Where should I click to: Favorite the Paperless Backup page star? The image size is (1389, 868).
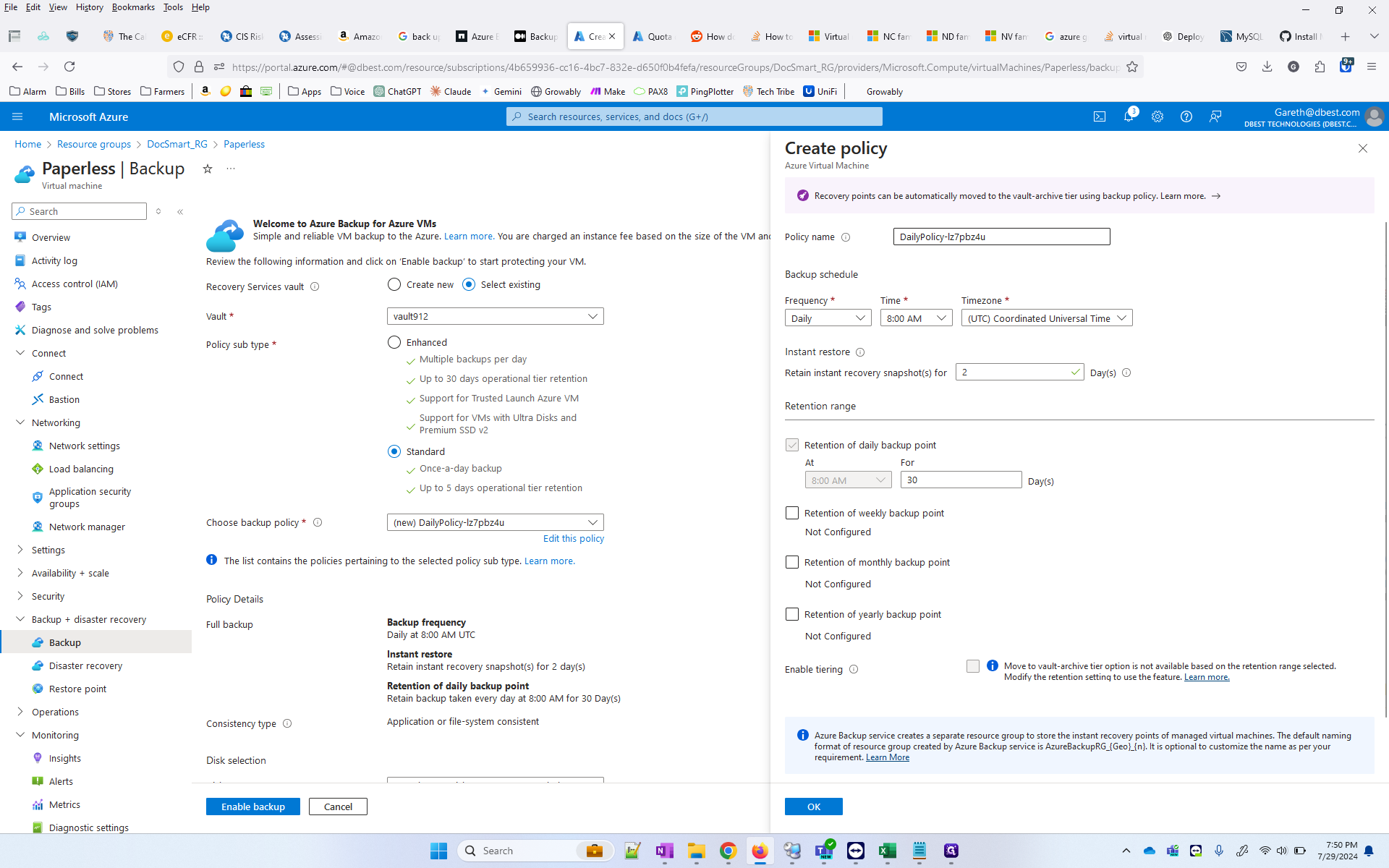click(x=208, y=169)
